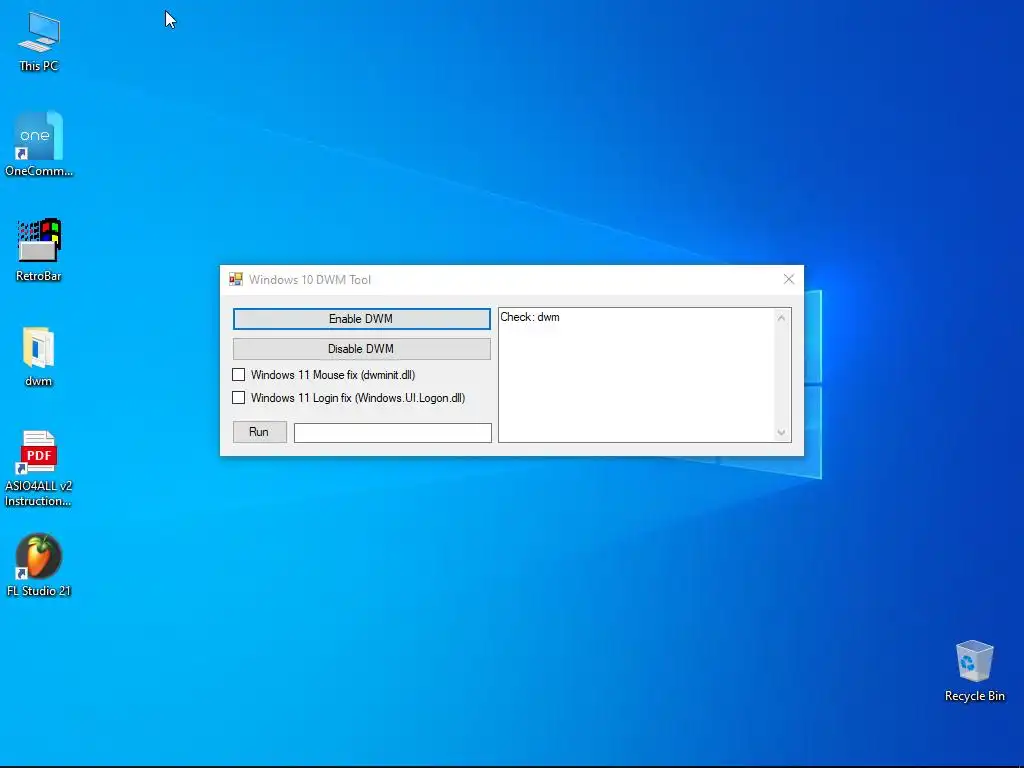Click the Enable DWM button
The width and height of the screenshot is (1024, 768).
(361, 319)
